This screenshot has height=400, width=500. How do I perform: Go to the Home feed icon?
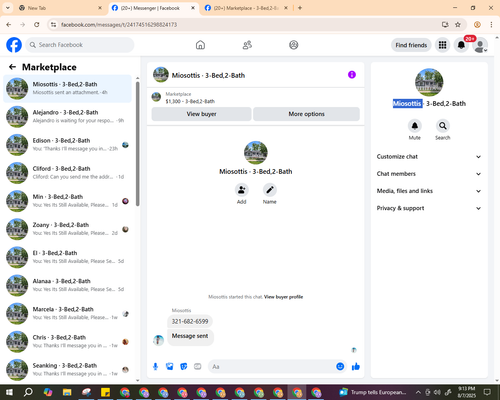pos(200,45)
